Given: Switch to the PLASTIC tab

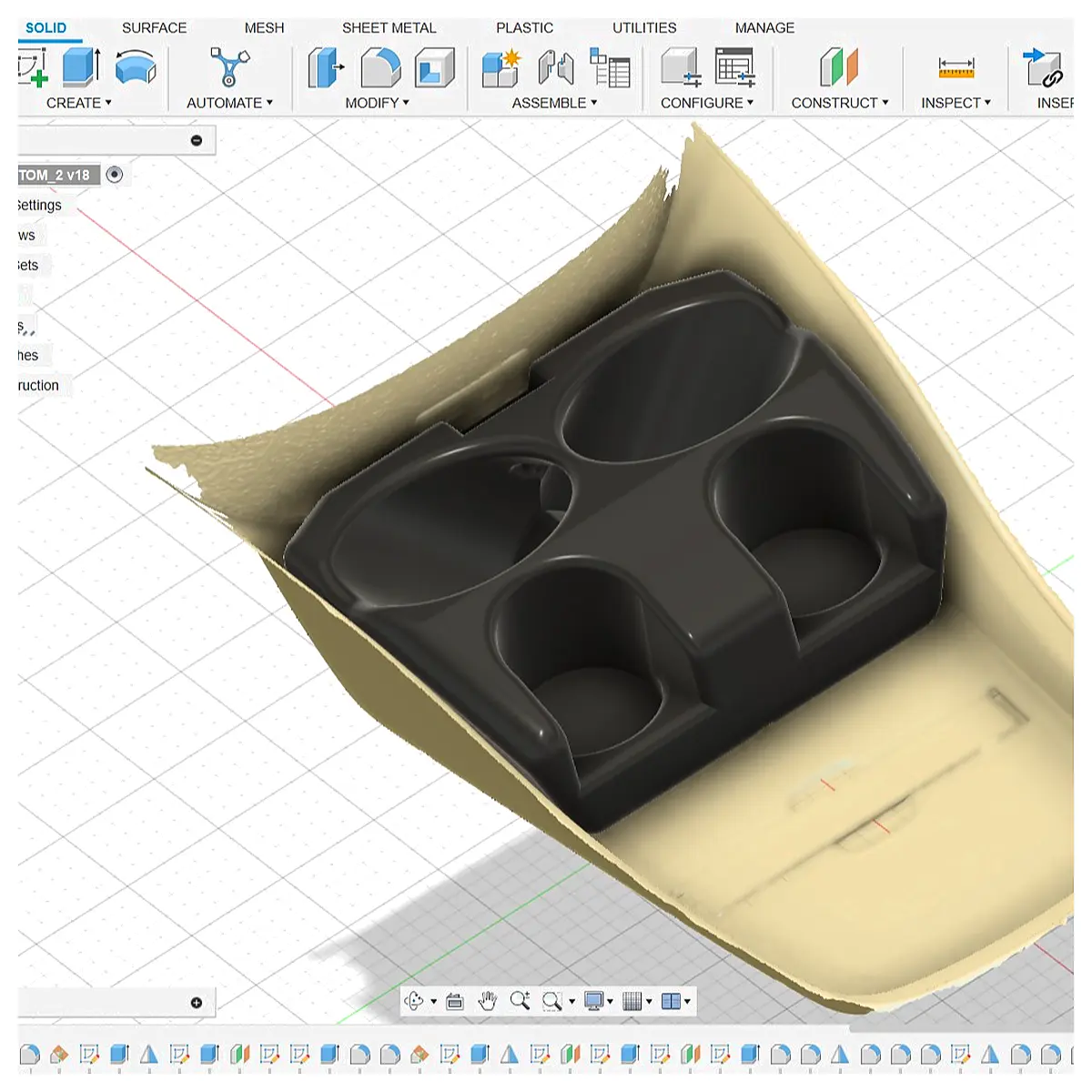Looking at the screenshot, I should tap(525, 27).
